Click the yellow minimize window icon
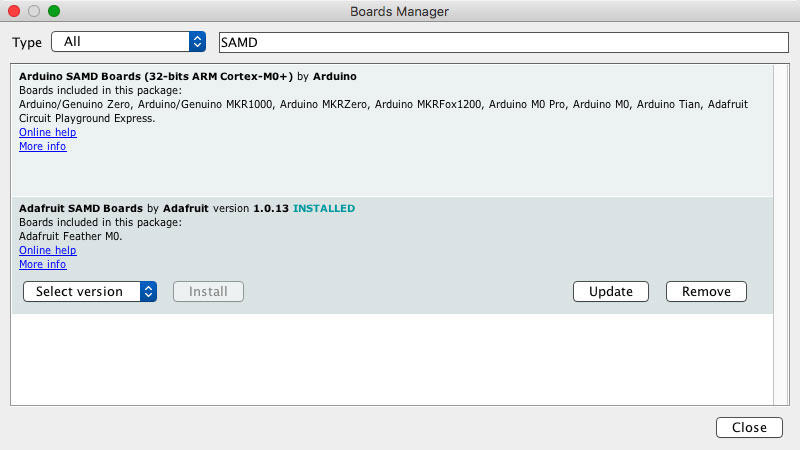The image size is (800, 450). pos(34,12)
